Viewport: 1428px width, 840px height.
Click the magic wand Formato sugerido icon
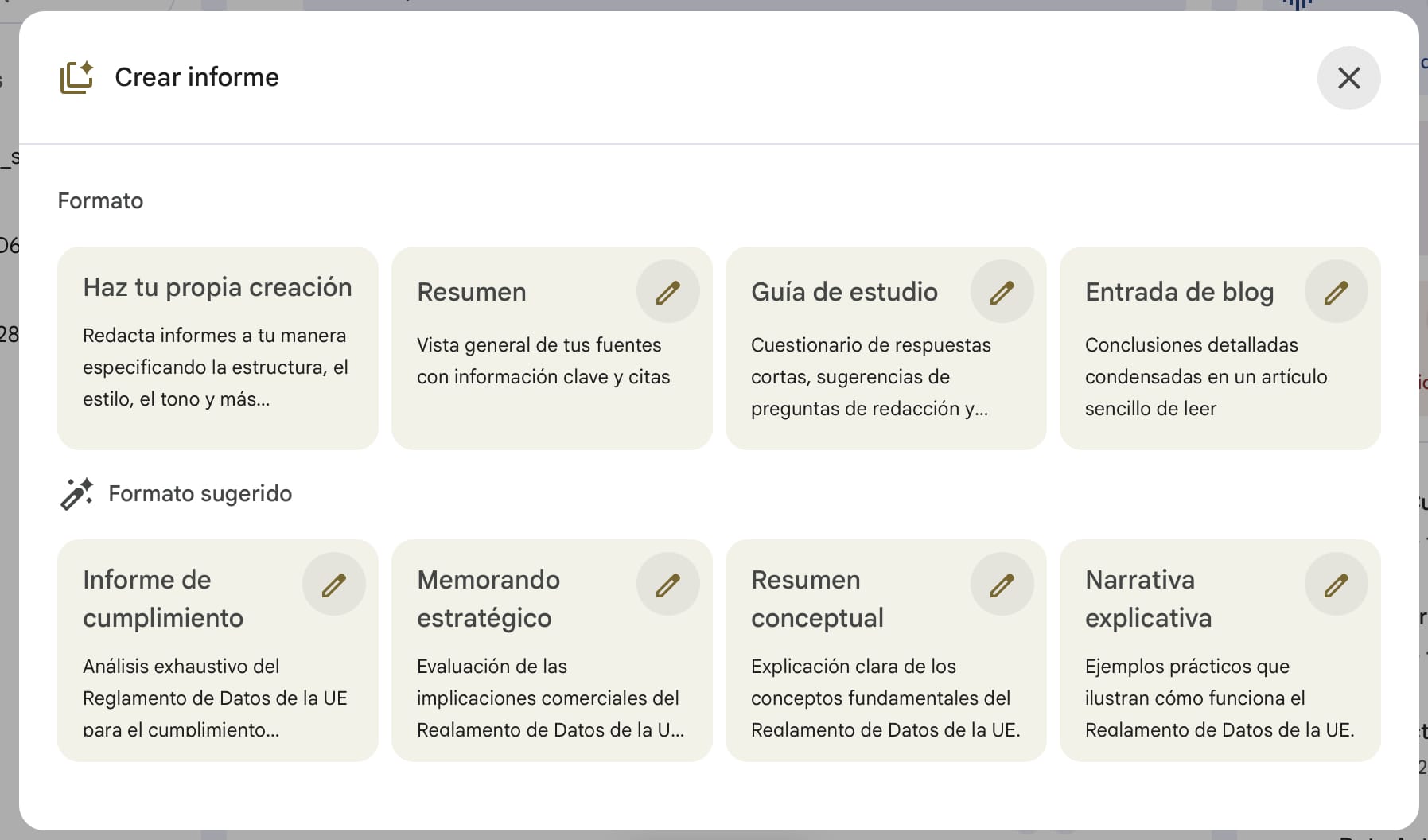coord(76,494)
